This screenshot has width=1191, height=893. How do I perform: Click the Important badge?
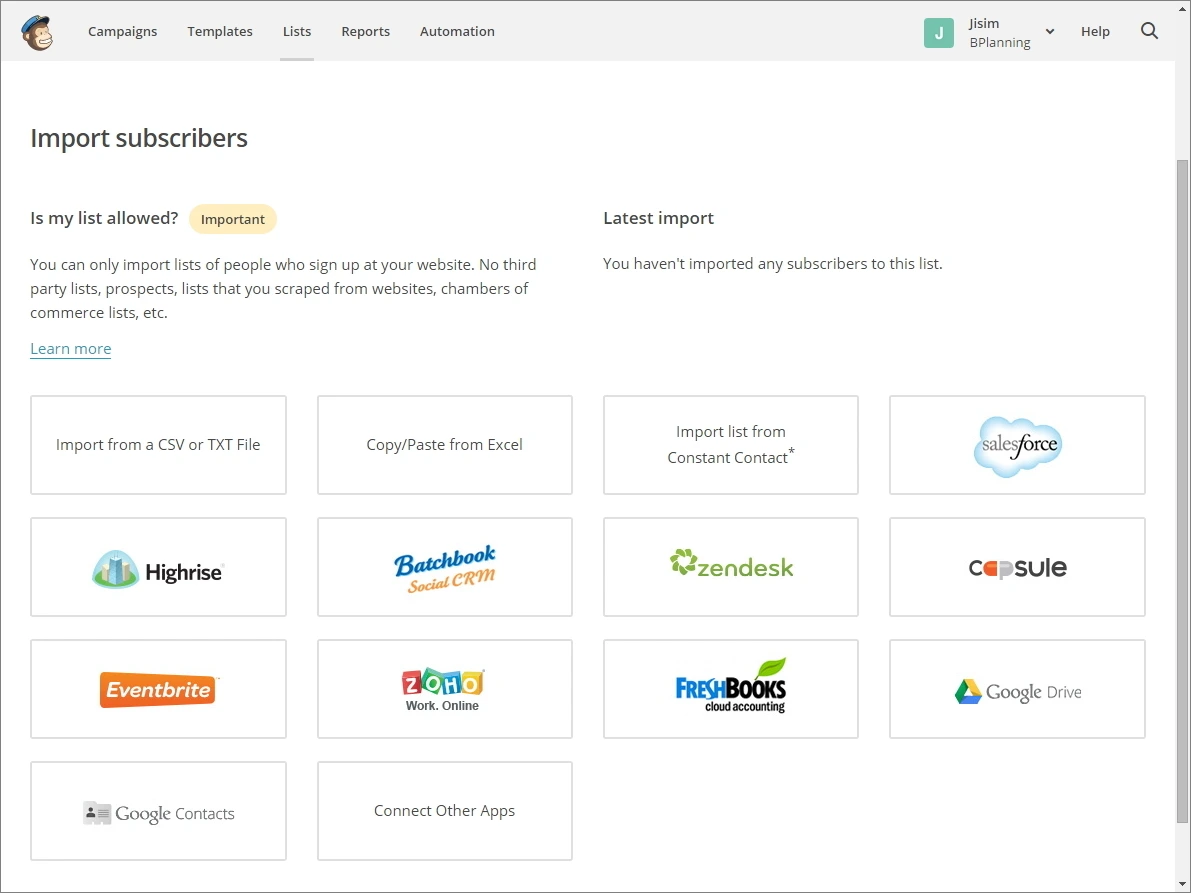pos(232,219)
